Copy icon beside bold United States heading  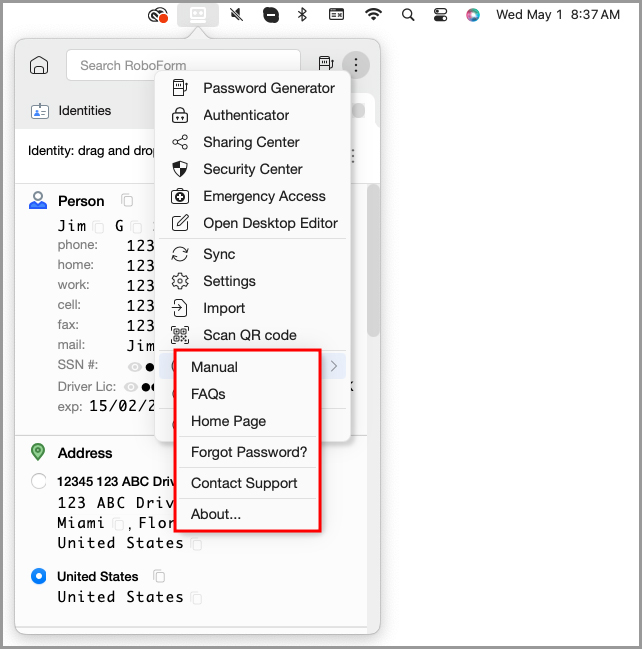click(x=159, y=576)
